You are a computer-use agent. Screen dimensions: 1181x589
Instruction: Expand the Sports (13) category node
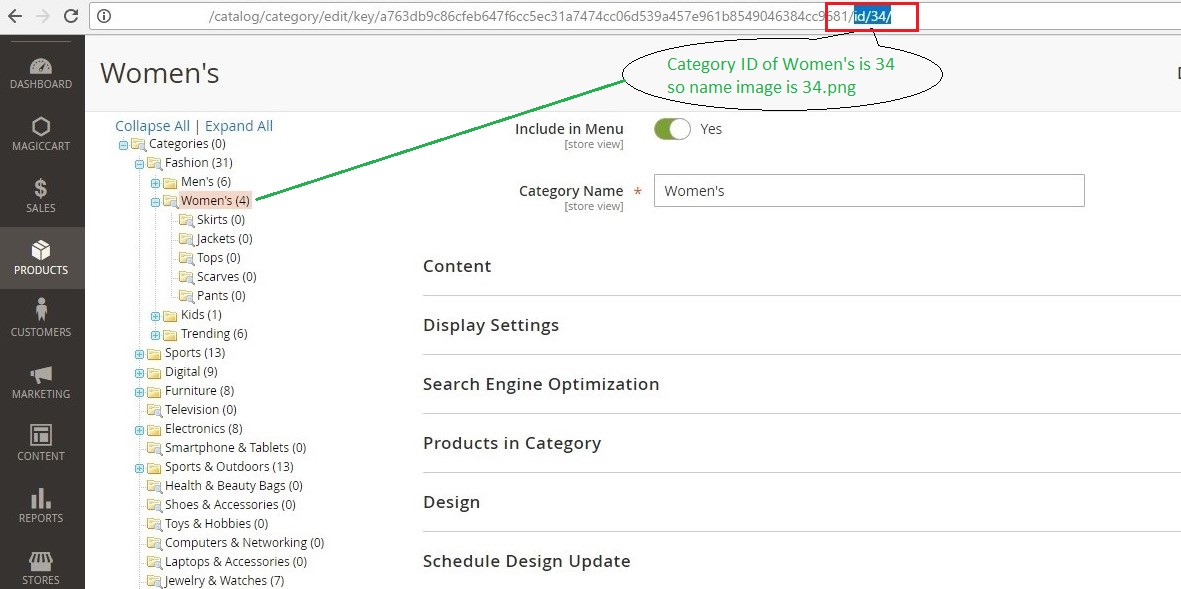click(x=139, y=353)
